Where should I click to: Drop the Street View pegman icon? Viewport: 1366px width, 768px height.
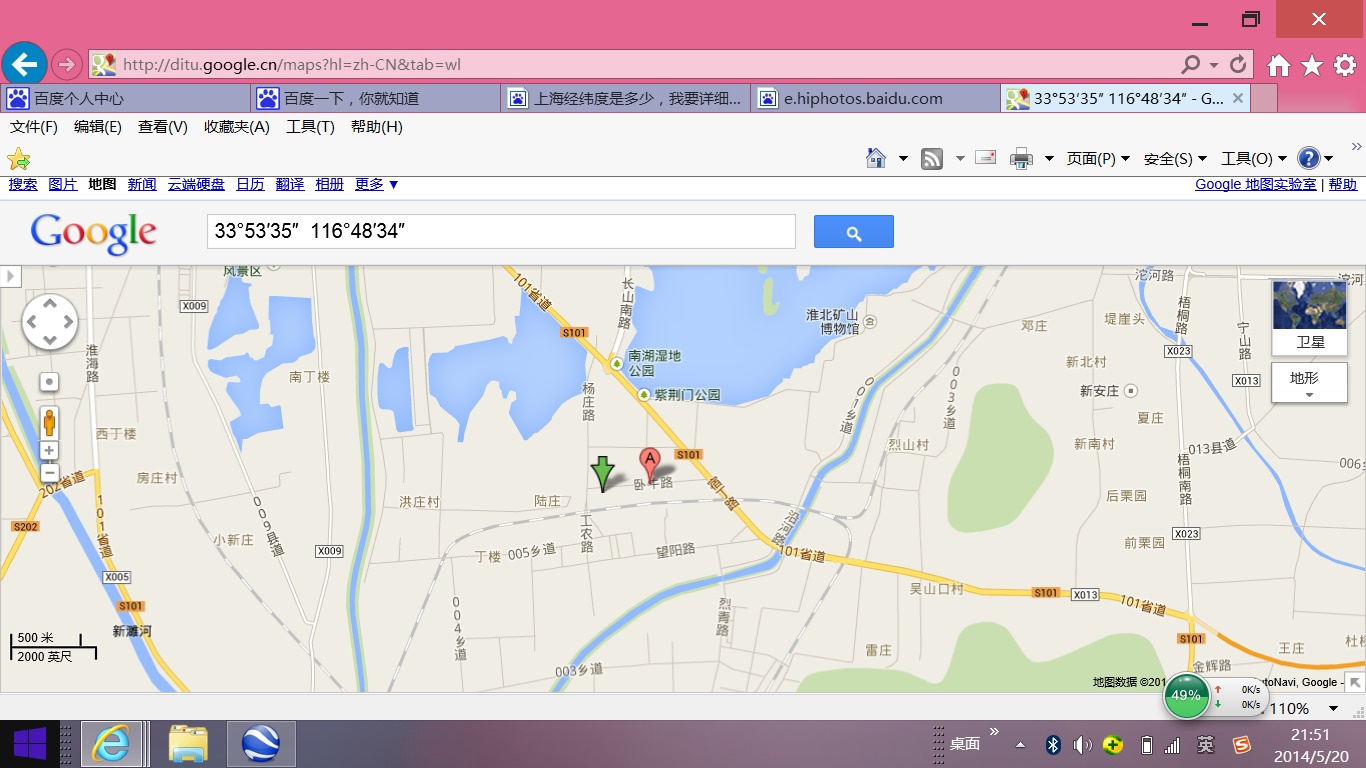[49, 423]
